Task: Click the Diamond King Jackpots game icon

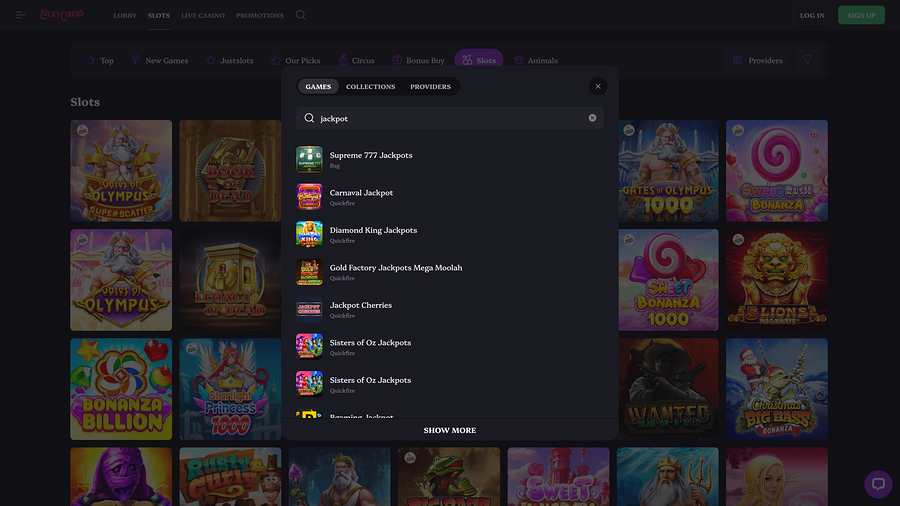Action: 309,234
